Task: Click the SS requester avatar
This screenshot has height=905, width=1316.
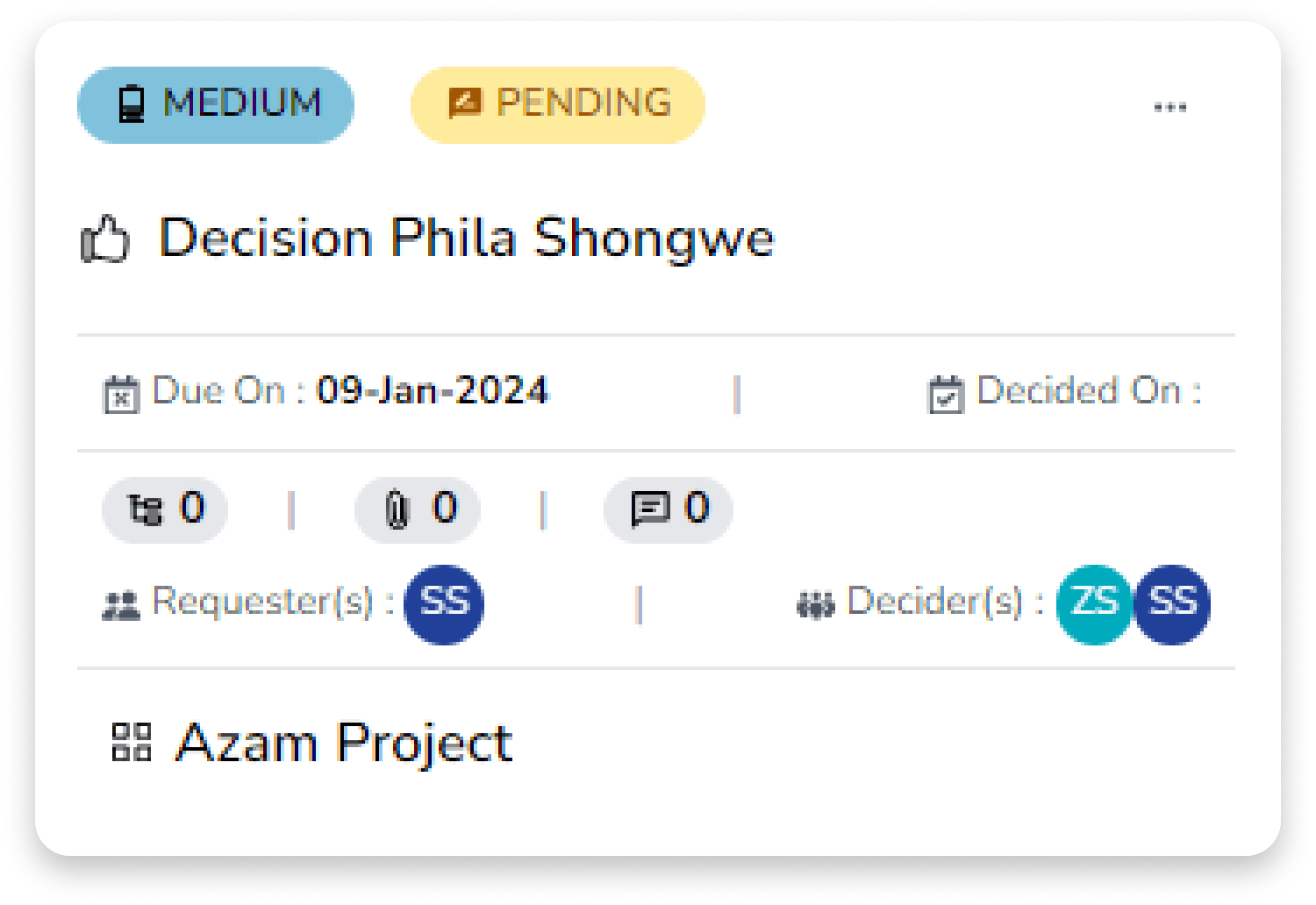Action: [x=444, y=603]
